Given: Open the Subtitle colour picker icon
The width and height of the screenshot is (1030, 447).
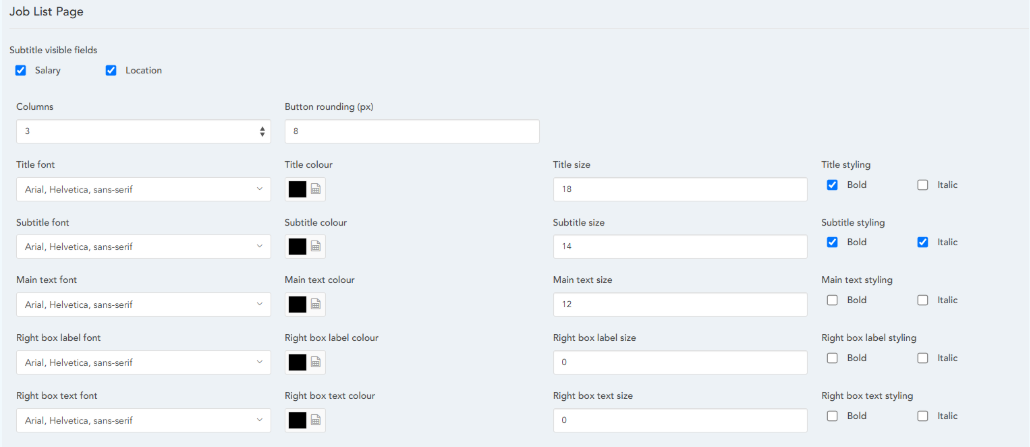Looking at the screenshot, I should click(315, 246).
